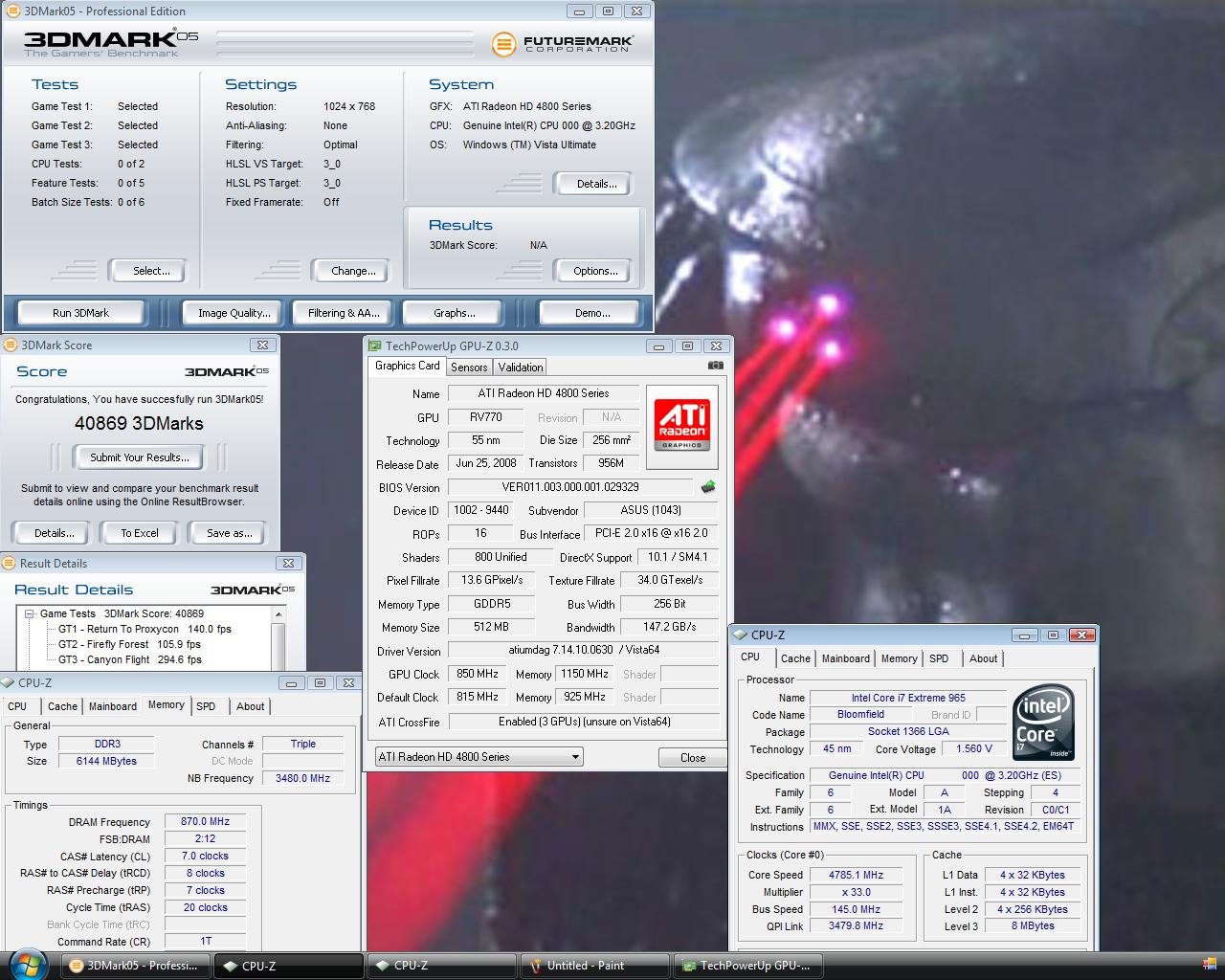Click the Driver Version field in GPU-Z
The height and width of the screenshot is (980, 1225).
click(x=584, y=650)
